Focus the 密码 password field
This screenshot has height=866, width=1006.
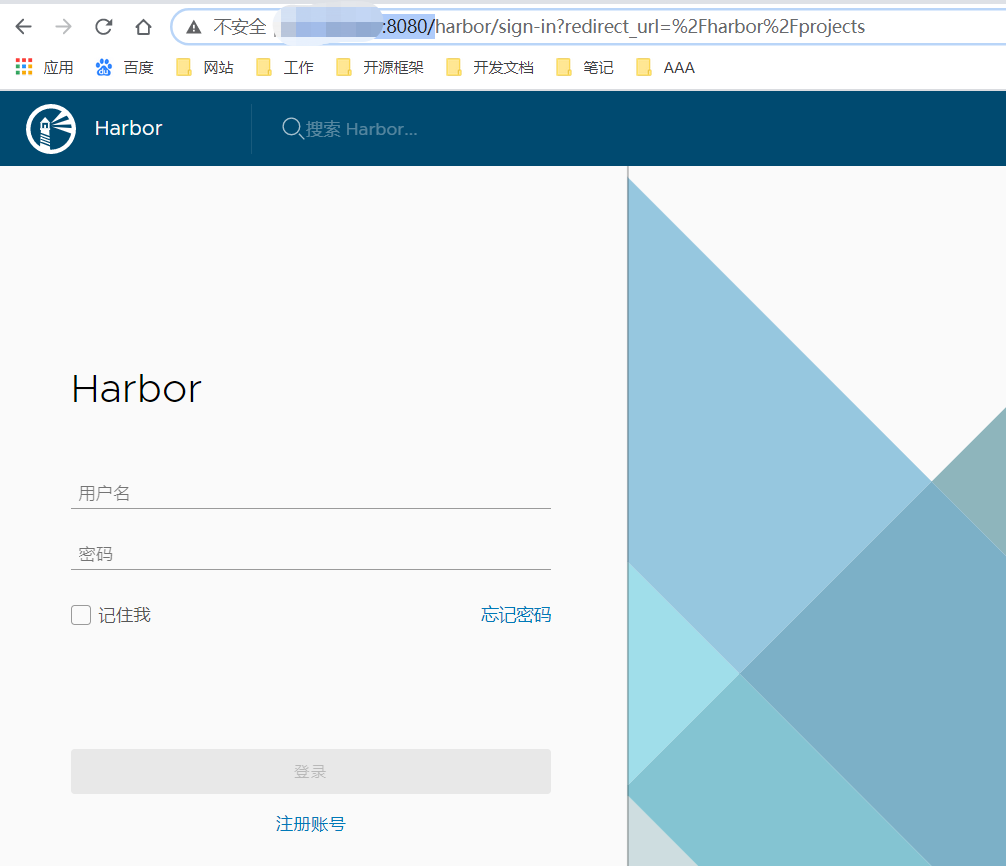click(311, 554)
